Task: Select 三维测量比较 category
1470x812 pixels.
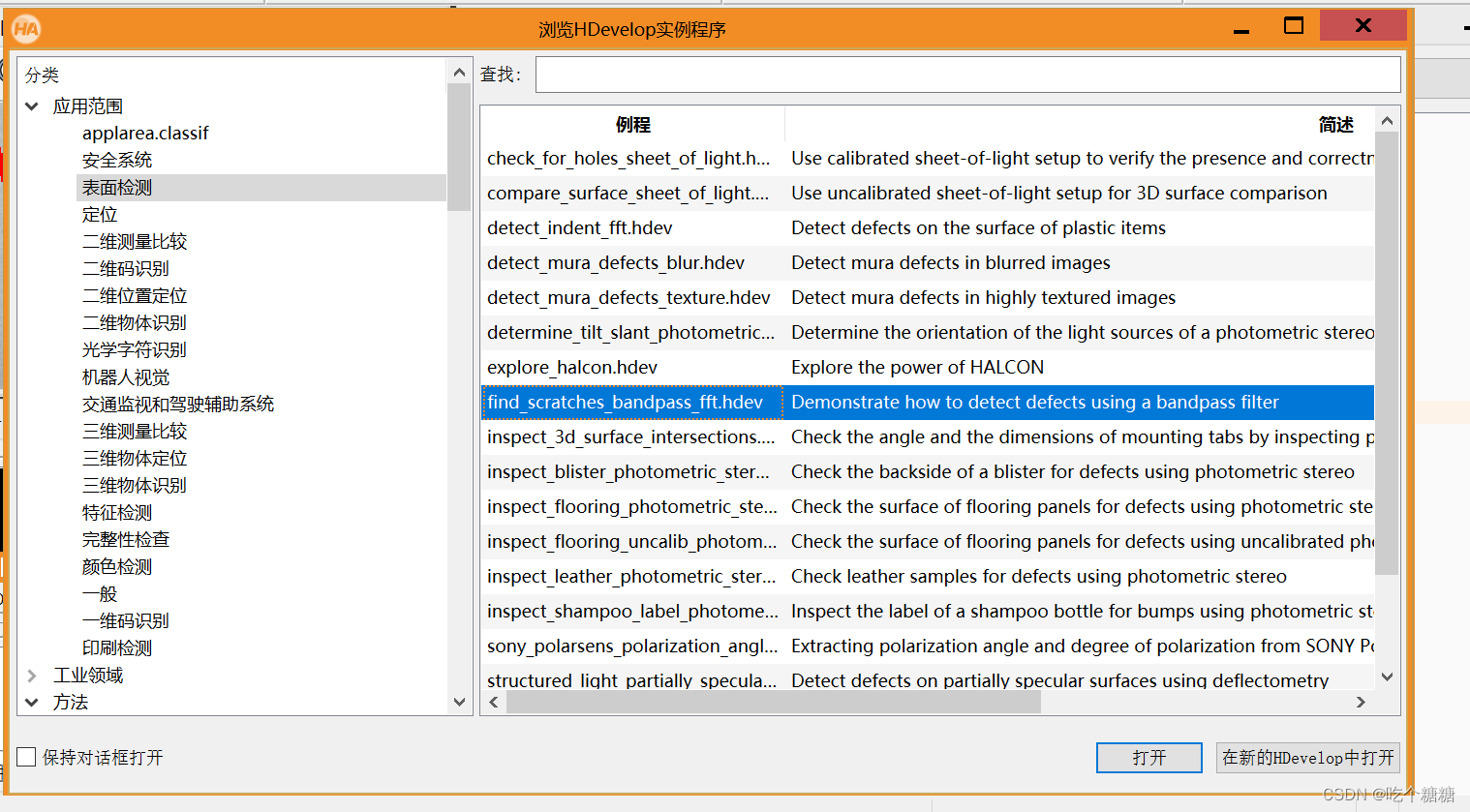Action: pos(135,432)
